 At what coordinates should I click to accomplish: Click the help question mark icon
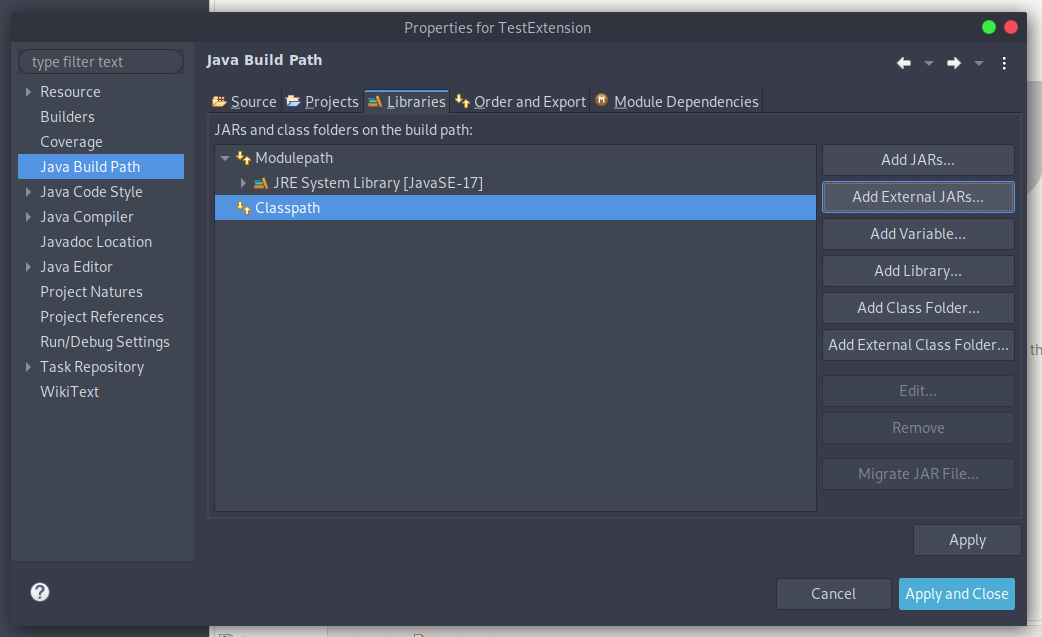point(40,592)
